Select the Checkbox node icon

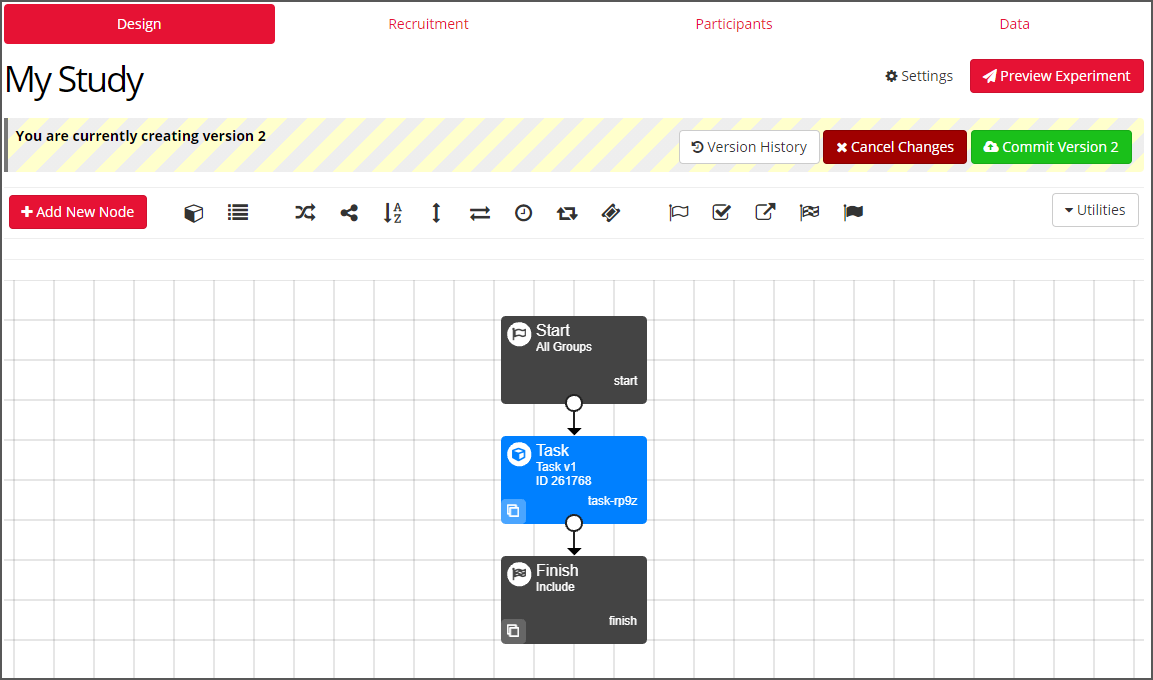point(721,212)
